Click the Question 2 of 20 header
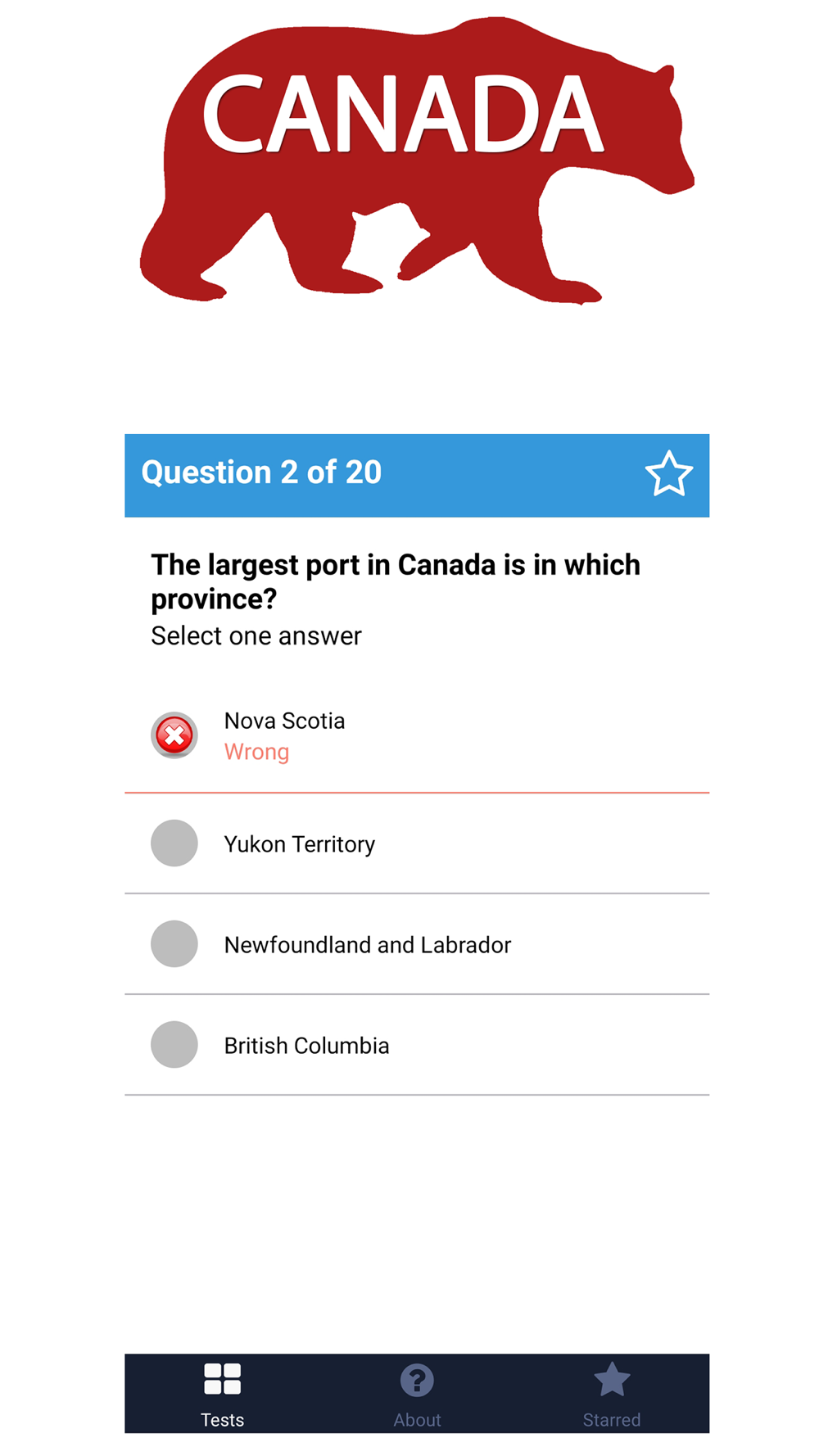This screenshot has height=1456, width=819. 261,473
